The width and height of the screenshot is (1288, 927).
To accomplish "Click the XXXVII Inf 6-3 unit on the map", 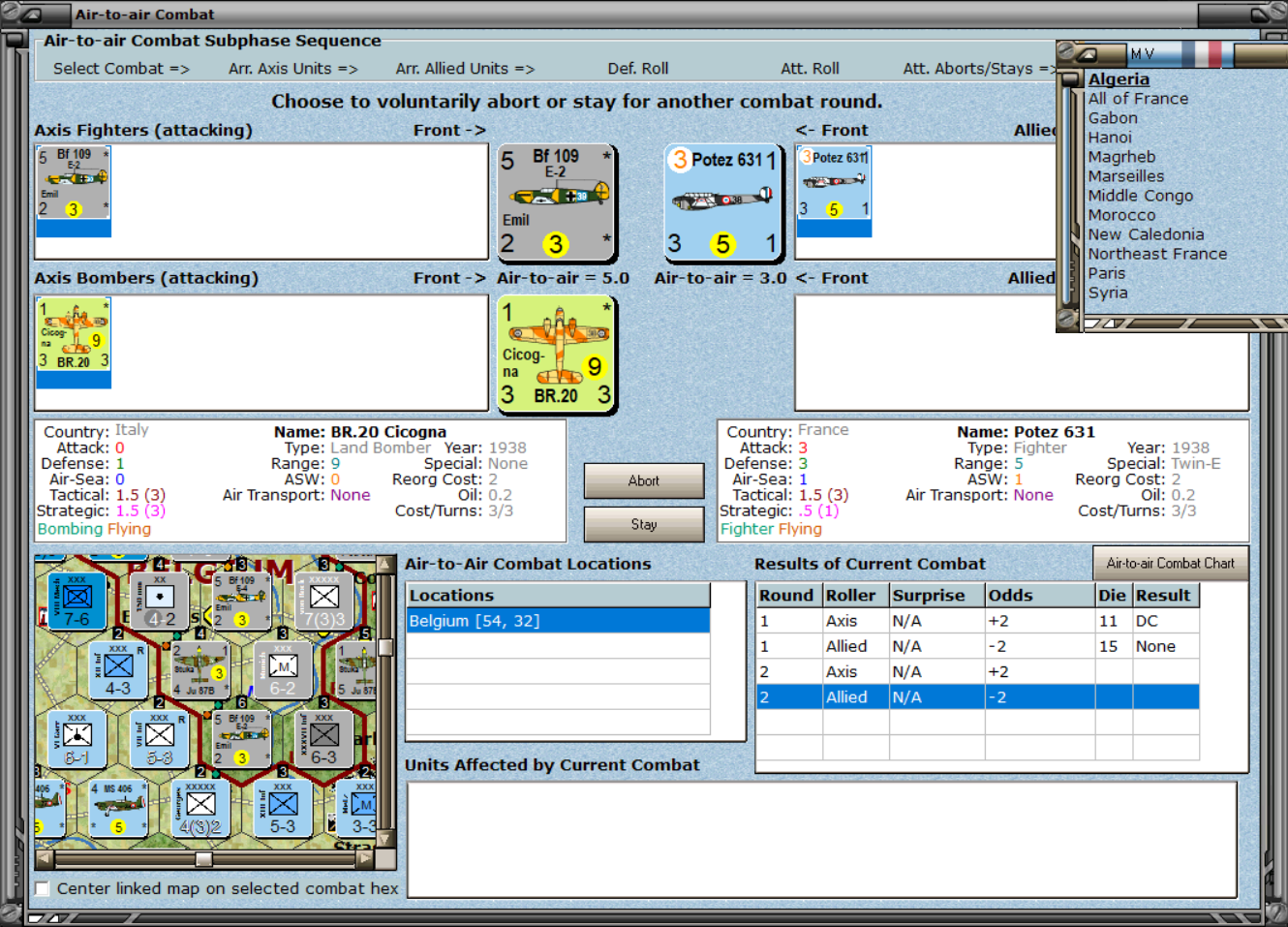I will click(323, 739).
